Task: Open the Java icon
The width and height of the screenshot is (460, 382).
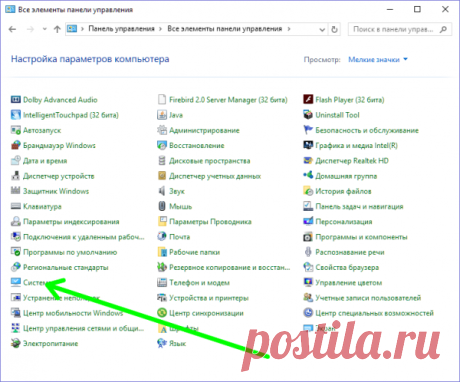Action: click(162, 115)
